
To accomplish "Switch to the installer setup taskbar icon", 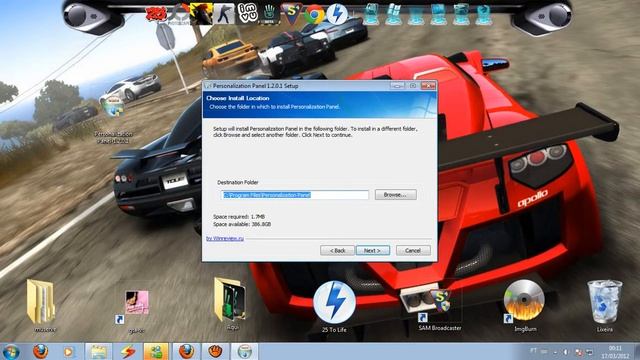I will pyautogui.click(x=244, y=351).
